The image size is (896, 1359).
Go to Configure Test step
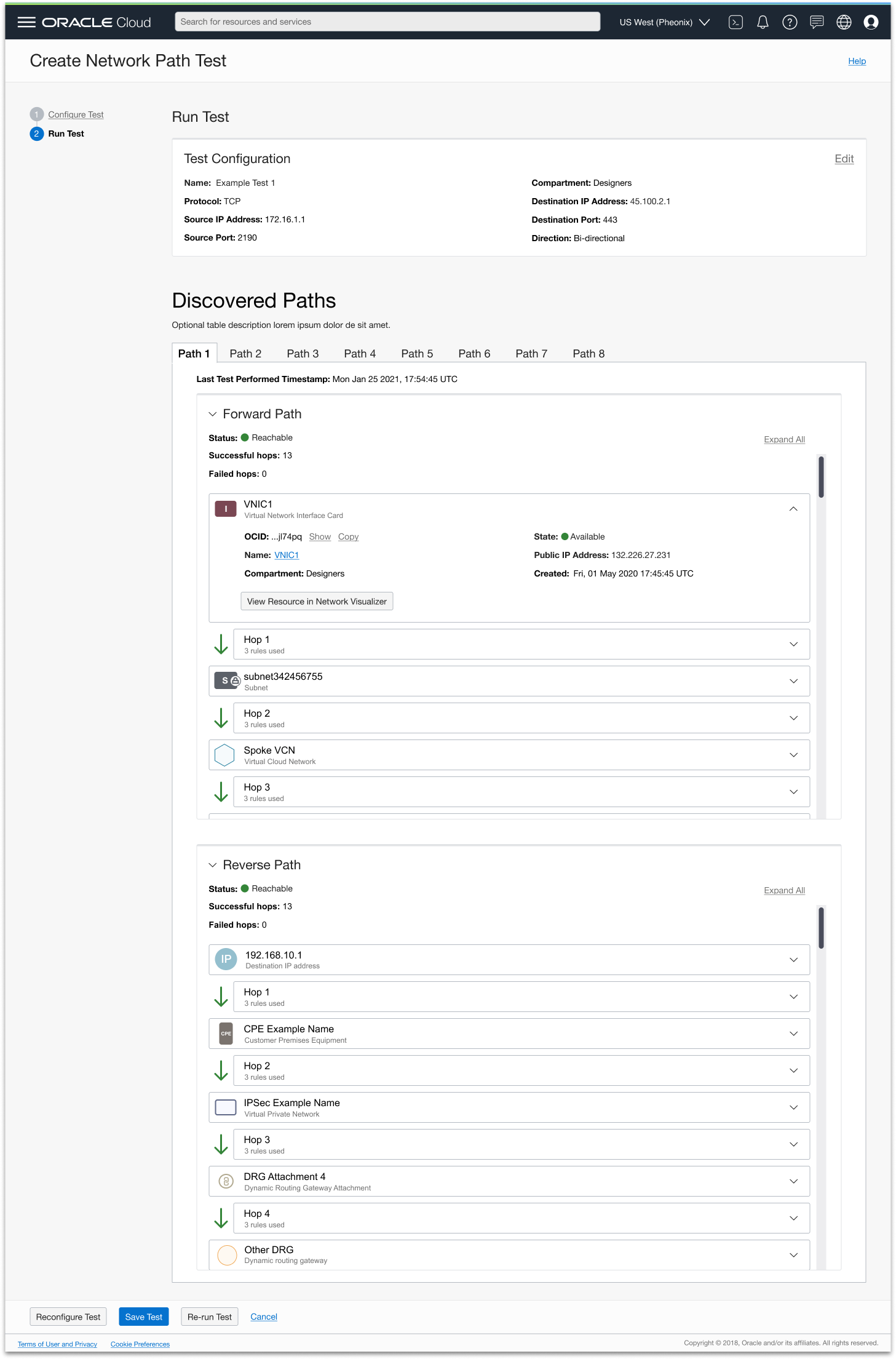[76, 114]
